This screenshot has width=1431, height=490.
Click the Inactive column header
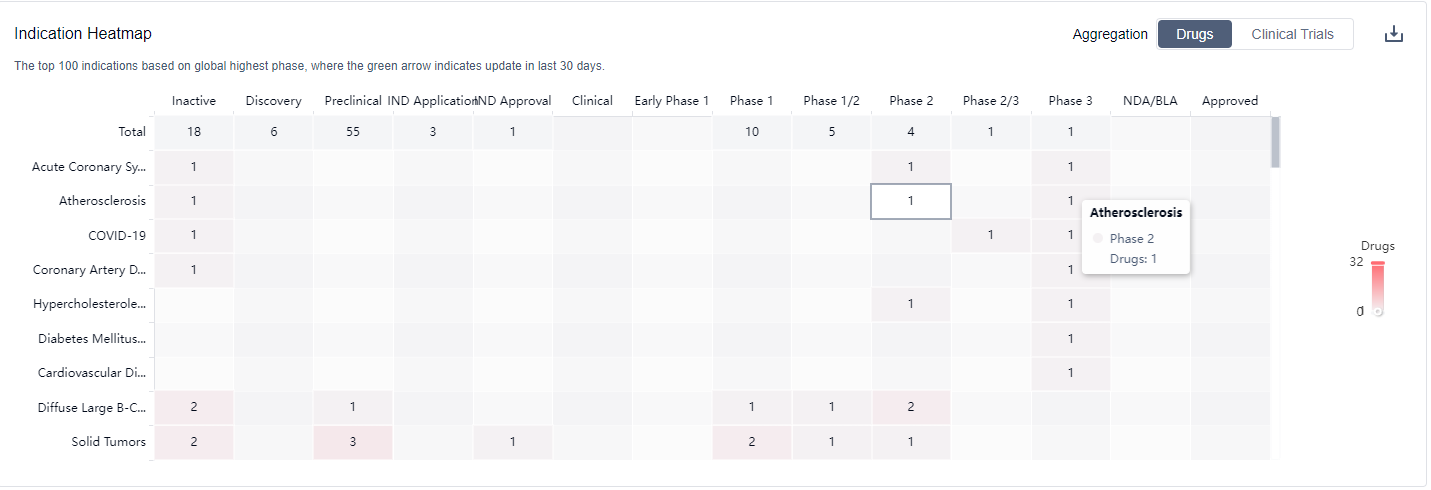tap(193, 101)
